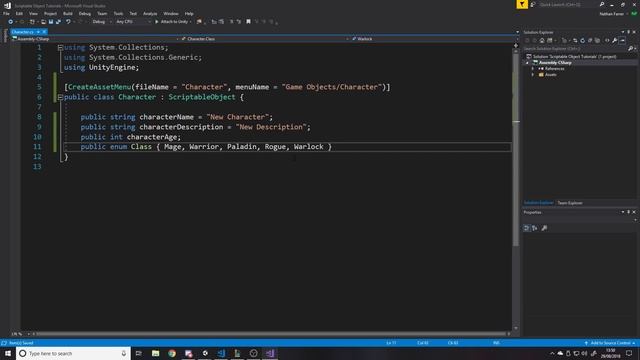
Task: Switch to the Solution Explorer bottom tab
Action: tap(539, 203)
